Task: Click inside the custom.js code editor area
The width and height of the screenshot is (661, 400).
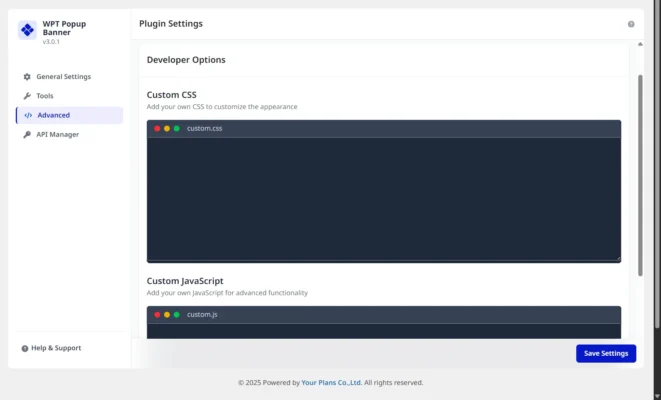Action: (x=384, y=331)
